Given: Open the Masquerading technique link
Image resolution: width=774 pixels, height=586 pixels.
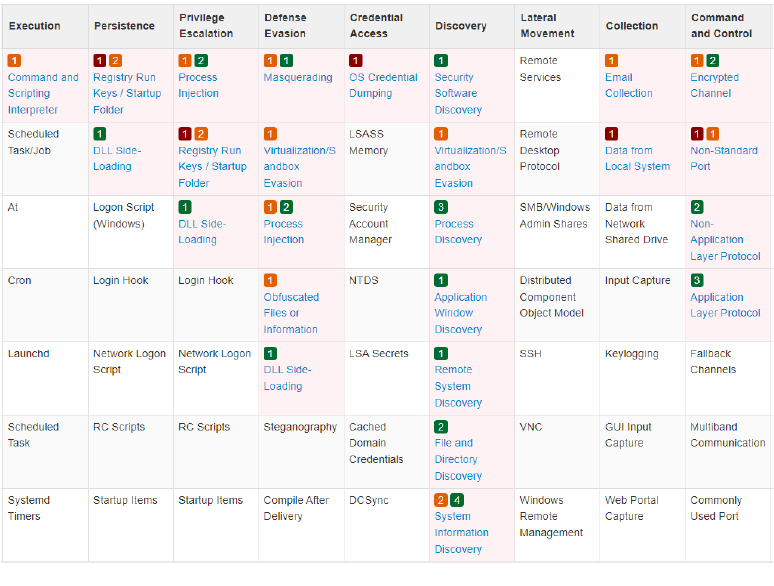Looking at the screenshot, I should coord(298,78).
